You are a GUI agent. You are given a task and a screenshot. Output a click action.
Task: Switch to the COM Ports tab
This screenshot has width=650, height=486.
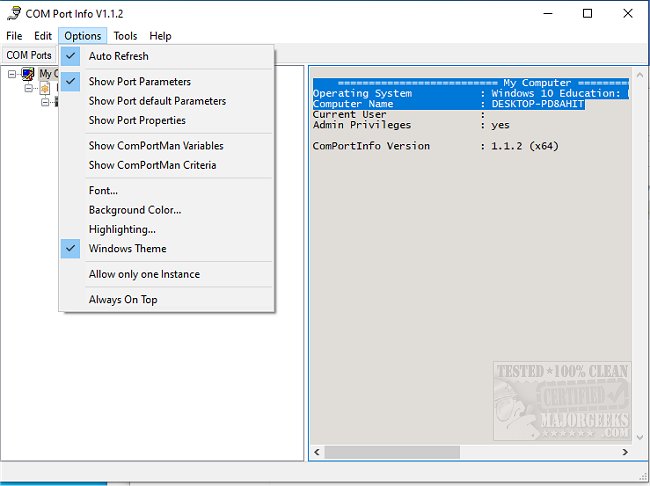[28, 55]
